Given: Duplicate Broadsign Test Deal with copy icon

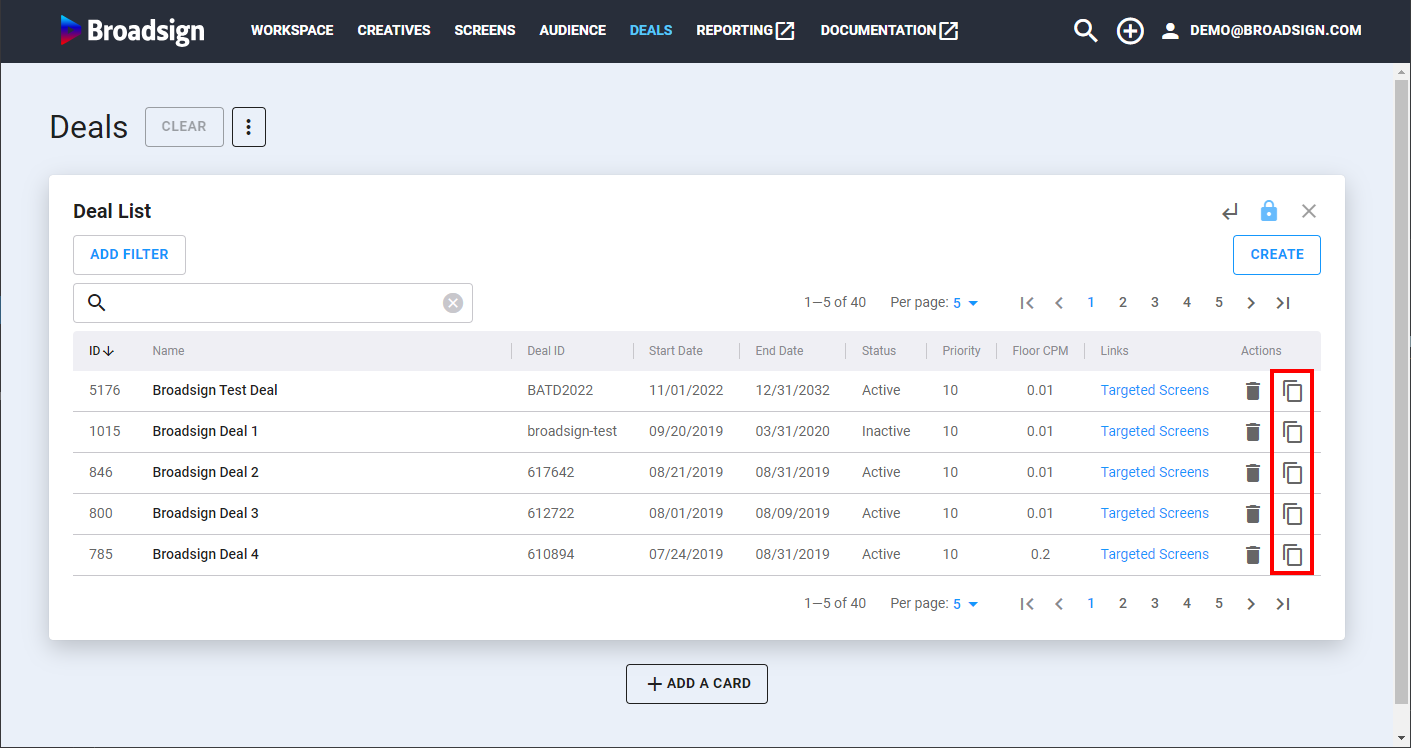Looking at the screenshot, I should click(x=1293, y=391).
